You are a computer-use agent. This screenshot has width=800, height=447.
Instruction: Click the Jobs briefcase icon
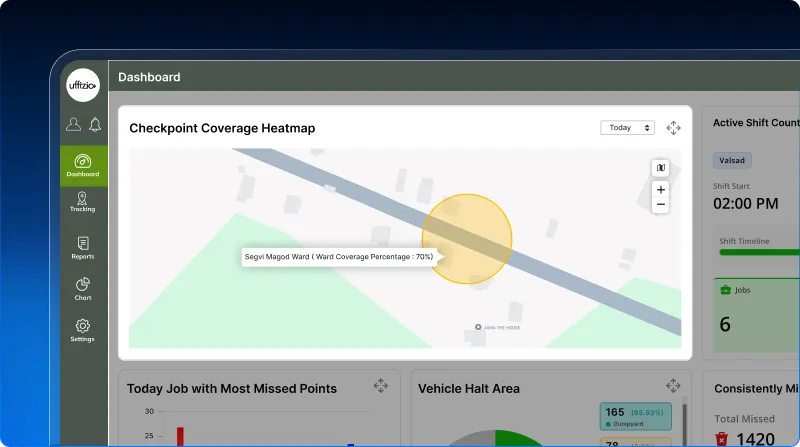[x=725, y=290]
